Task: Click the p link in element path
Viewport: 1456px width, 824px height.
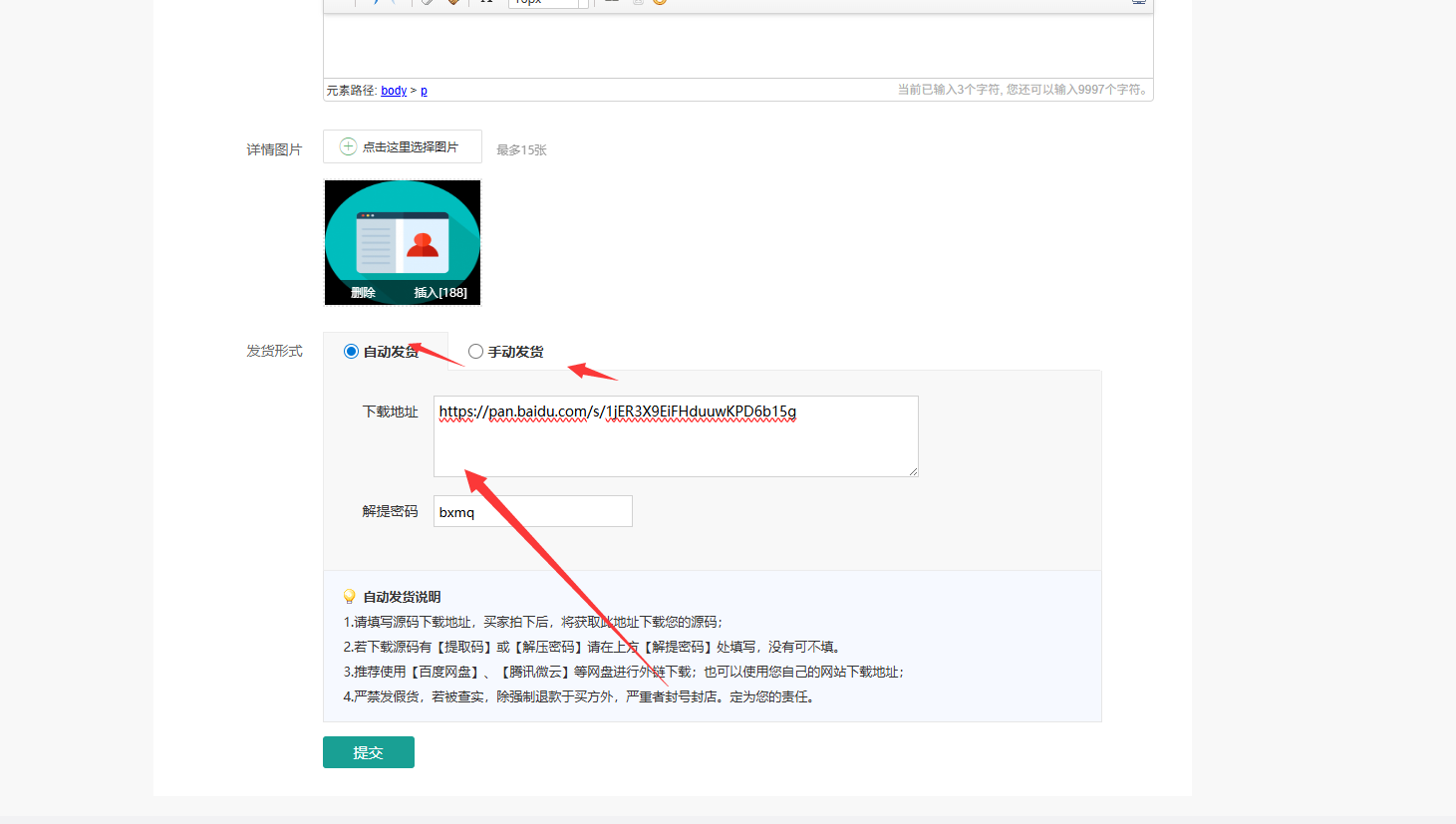Action: pos(424,91)
